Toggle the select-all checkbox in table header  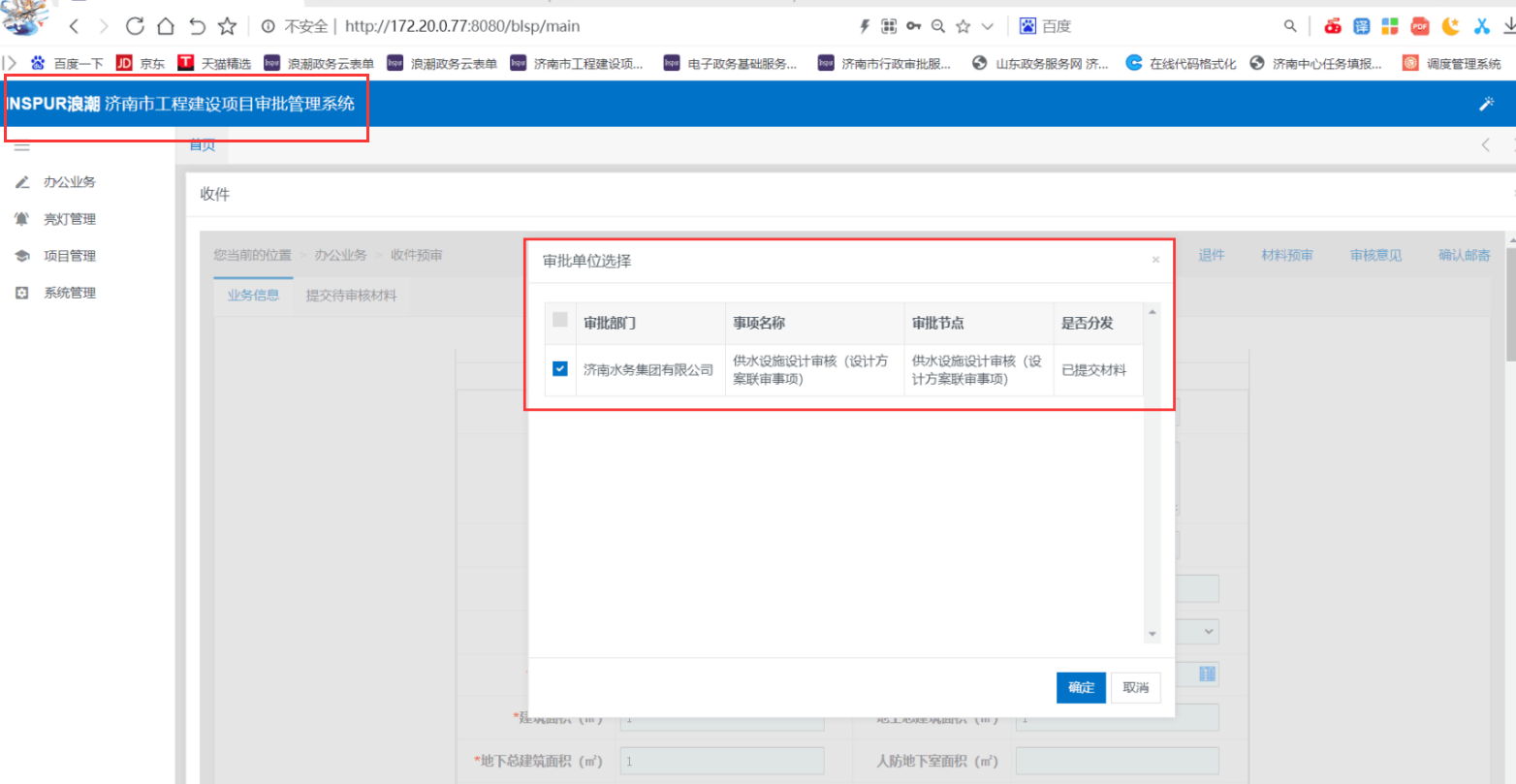tap(560, 320)
